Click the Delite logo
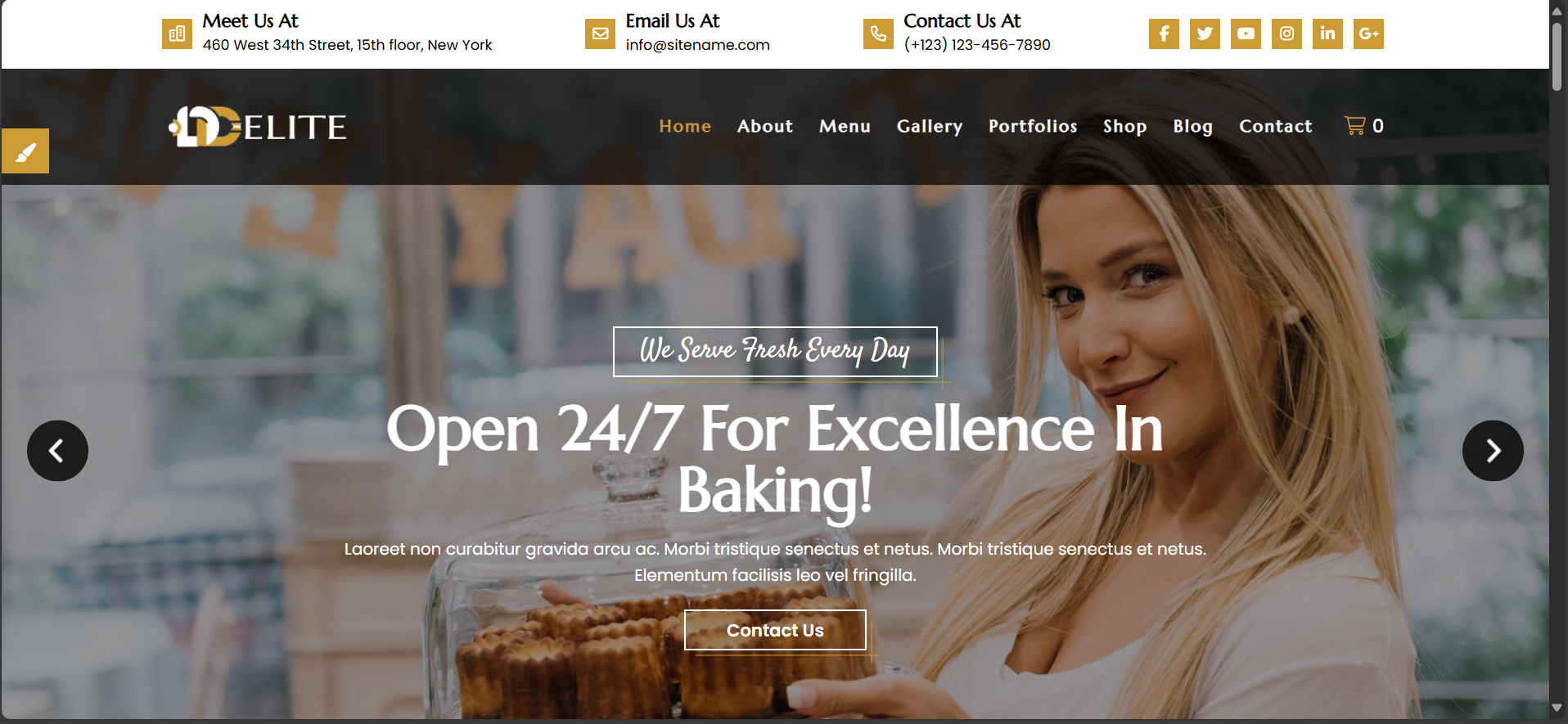 click(258, 127)
